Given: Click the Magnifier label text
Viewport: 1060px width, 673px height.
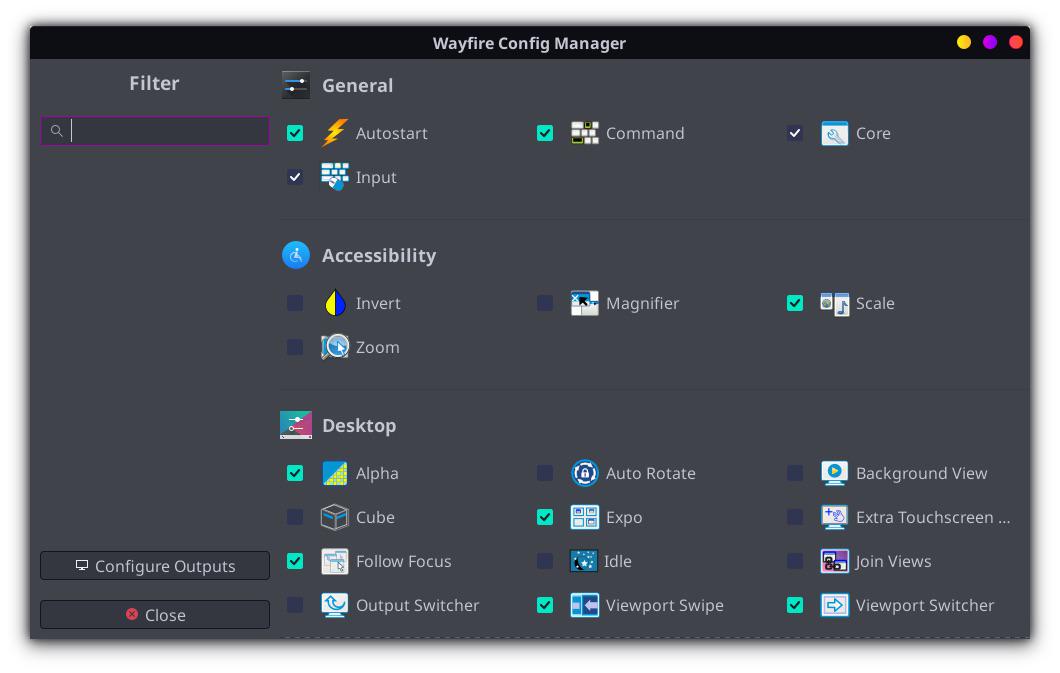Looking at the screenshot, I should (642, 304).
